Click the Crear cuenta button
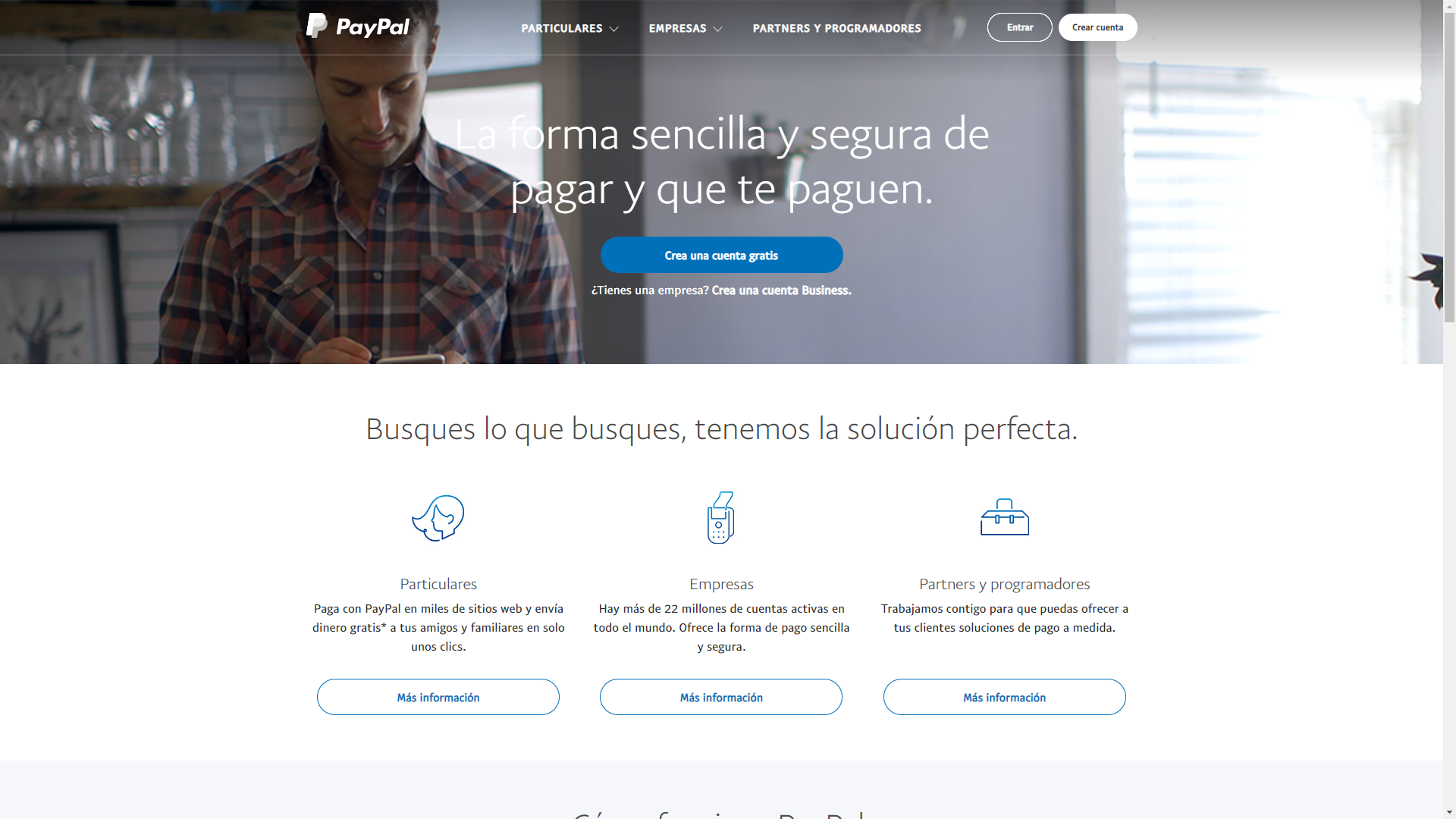This screenshot has width=1456, height=819. point(1097,27)
